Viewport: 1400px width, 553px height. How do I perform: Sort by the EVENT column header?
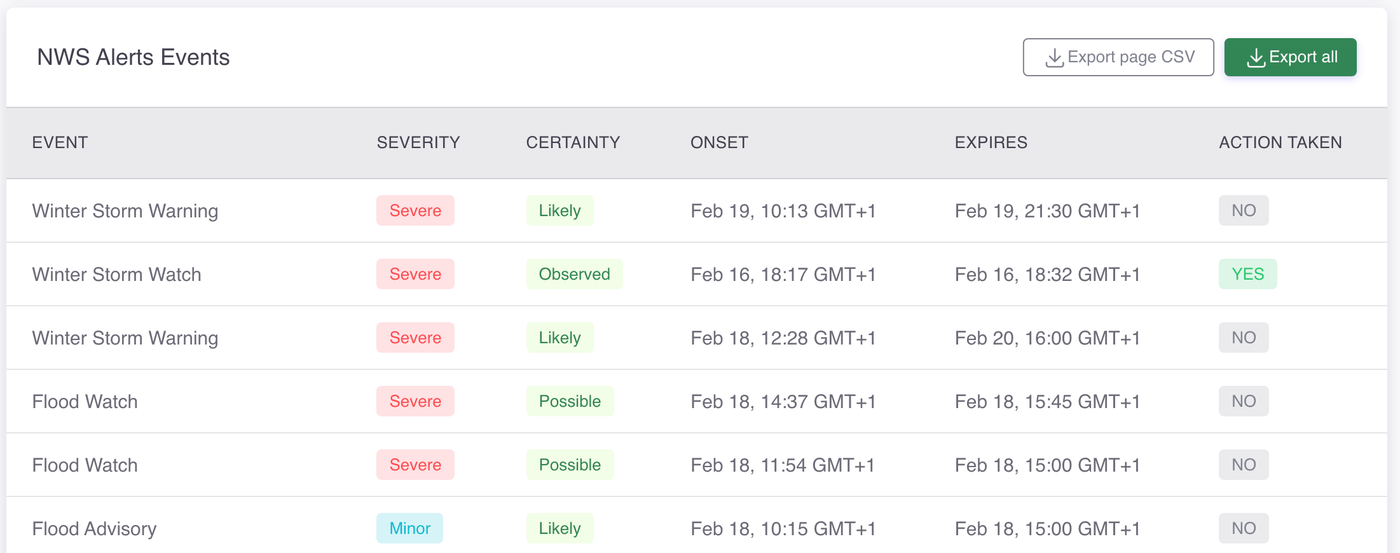tap(60, 142)
